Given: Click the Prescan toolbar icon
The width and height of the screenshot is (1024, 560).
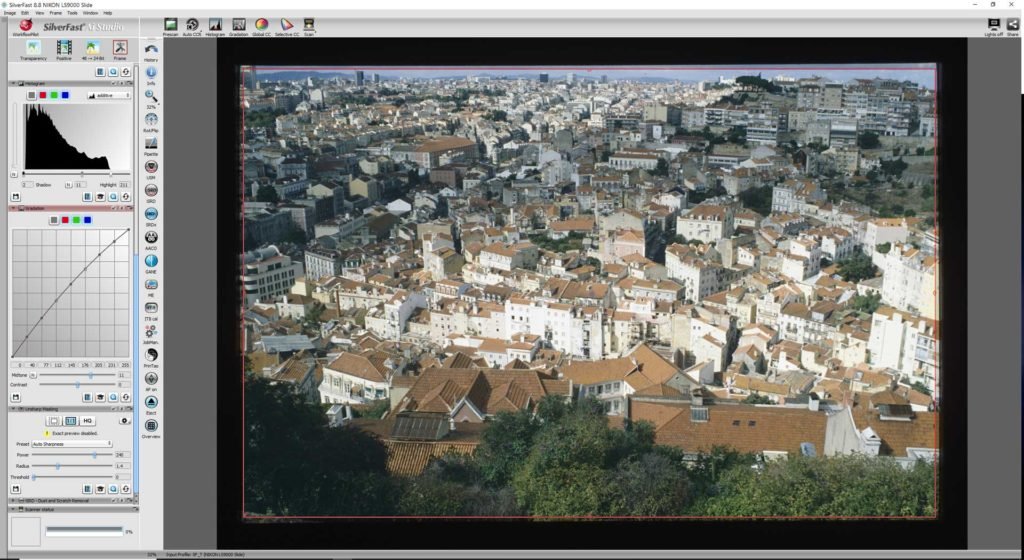Looking at the screenshot, I should [170, 25].
